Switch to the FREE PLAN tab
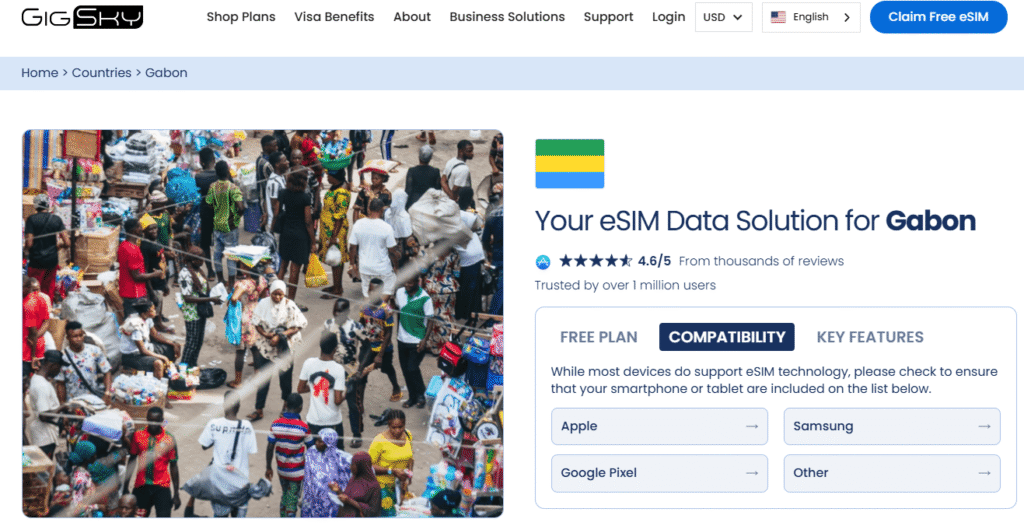 [598, 337]
